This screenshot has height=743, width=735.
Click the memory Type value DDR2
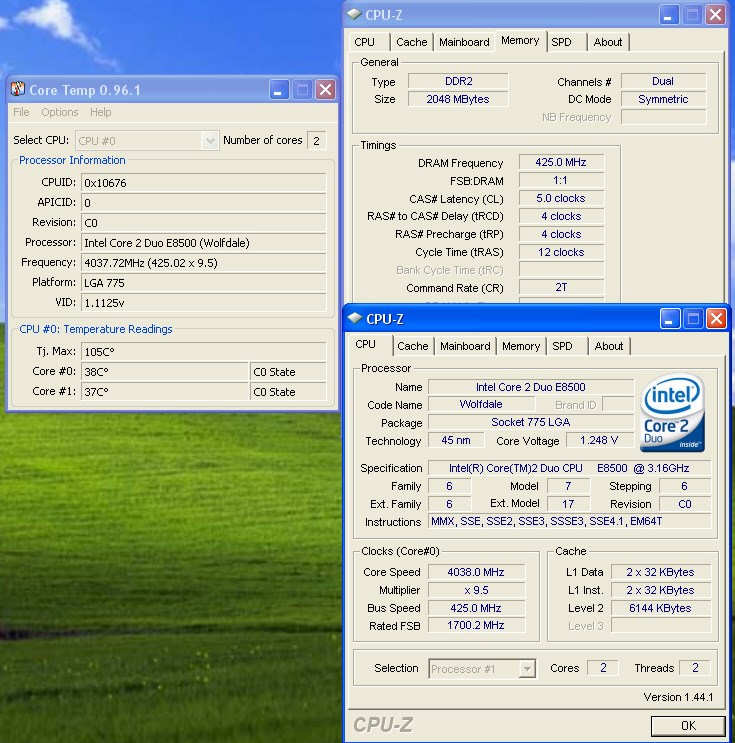click(458, 81)
